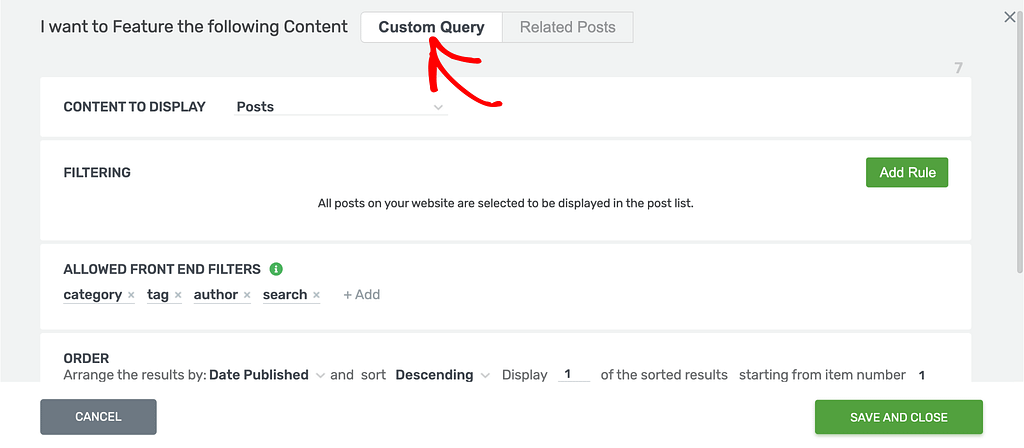The width and height of the screenshot is (1024, 448).
Task: Remove the category filter tag
Action: click(131, 295)
